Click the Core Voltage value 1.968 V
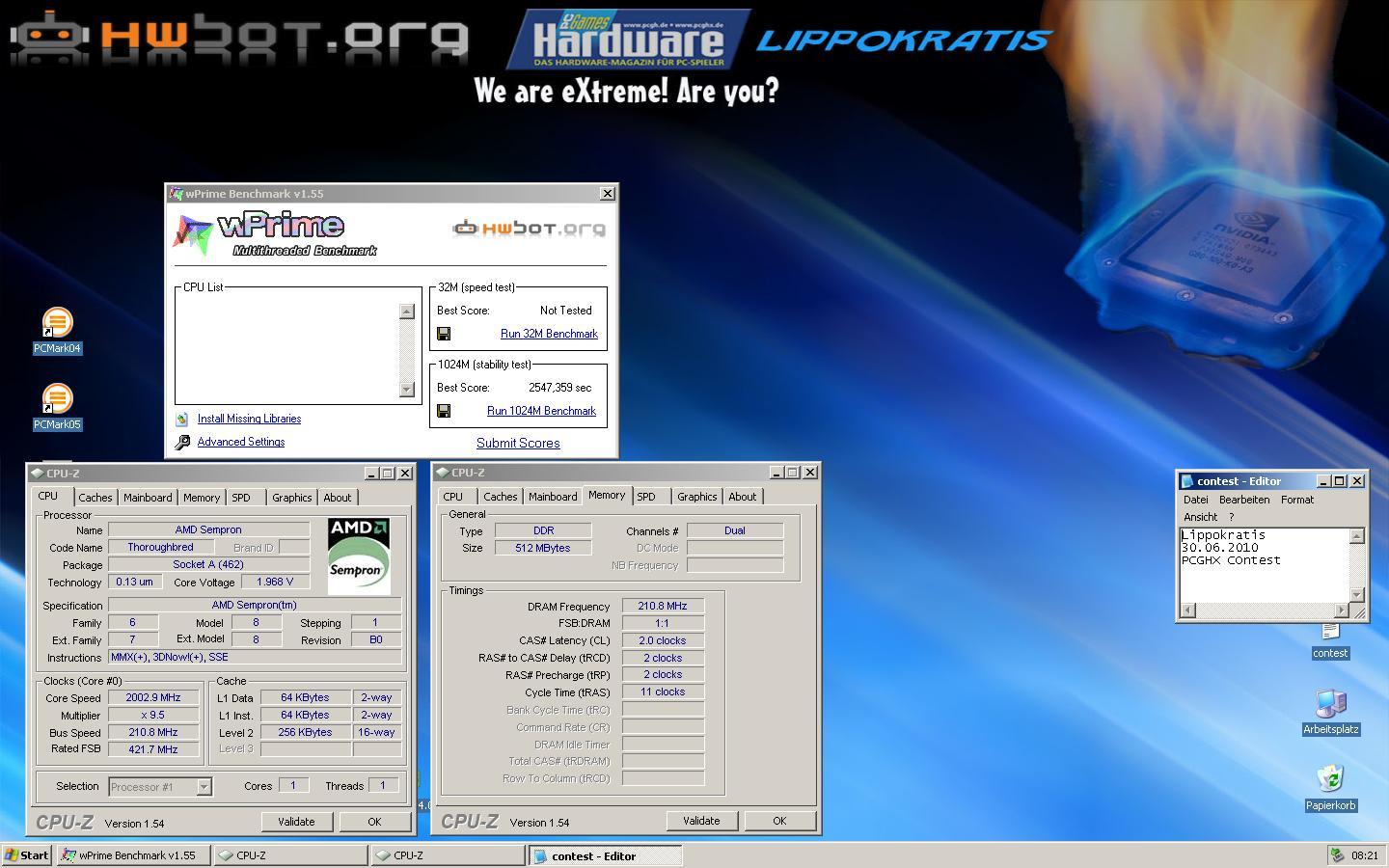The image size is (1389, 868). [x=275, y=582]
